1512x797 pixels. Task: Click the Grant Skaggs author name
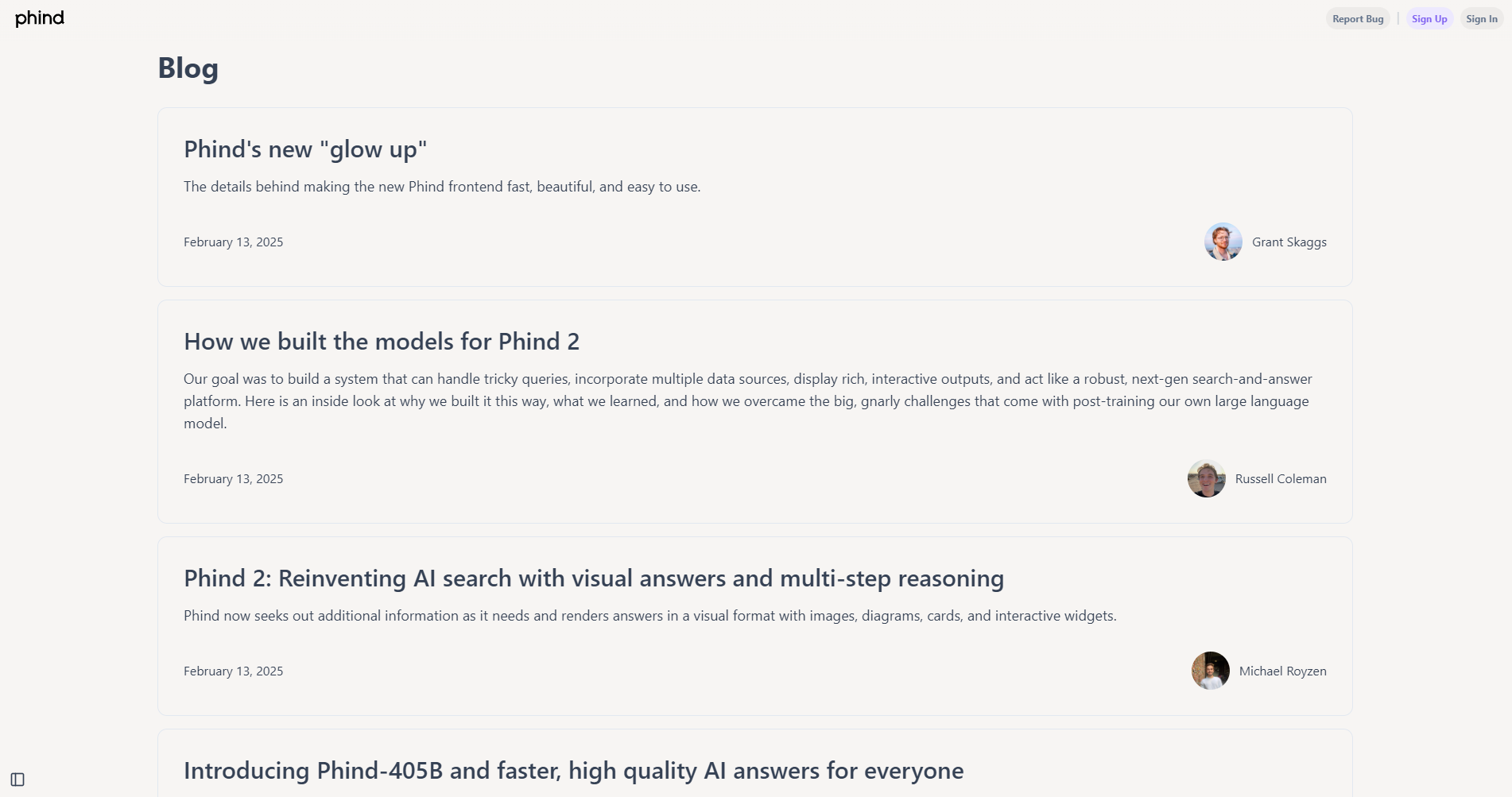pyautogui.click(x=1289, y=242)
